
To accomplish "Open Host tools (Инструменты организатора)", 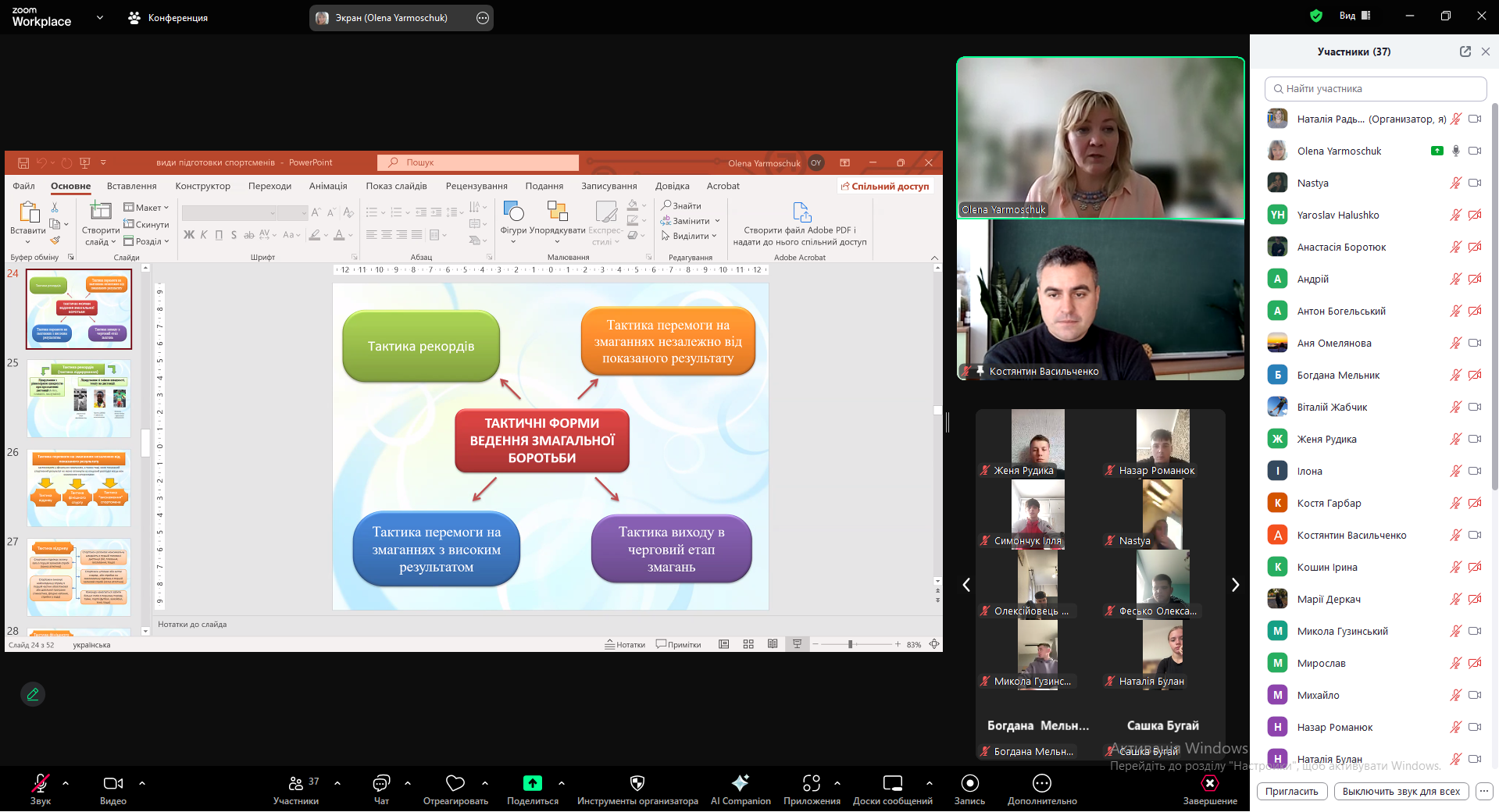I will click(637, 783).
